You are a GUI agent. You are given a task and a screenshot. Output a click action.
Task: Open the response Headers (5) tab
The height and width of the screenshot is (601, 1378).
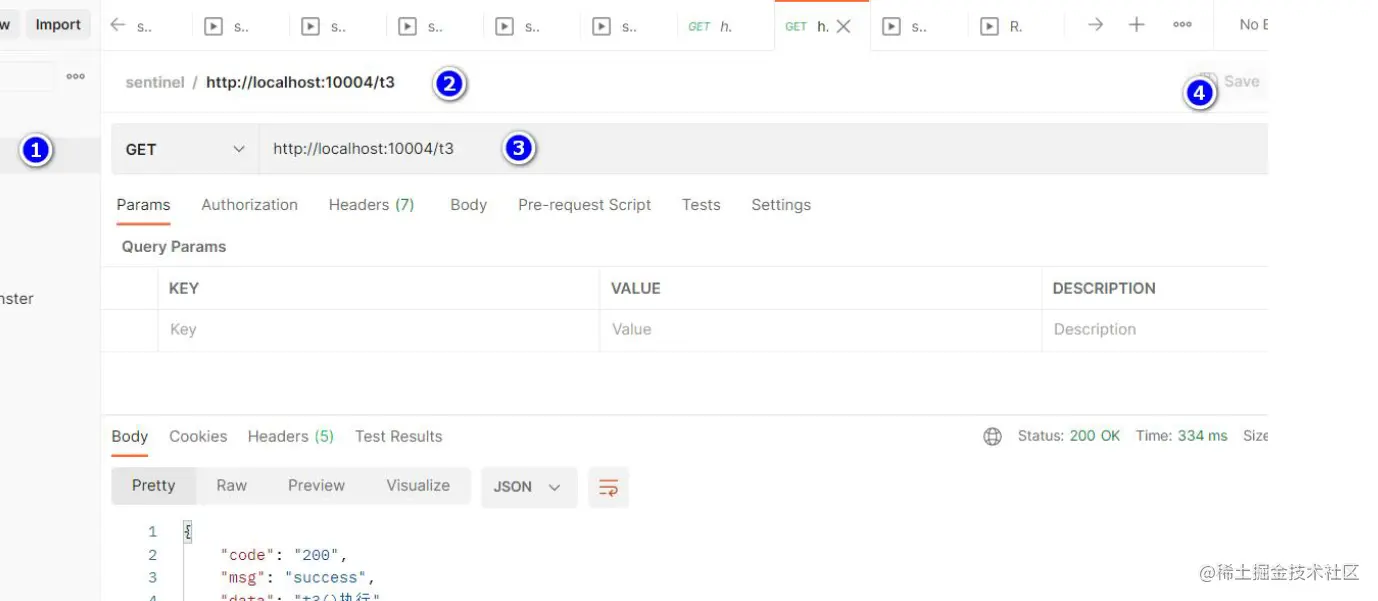(291, 437)
